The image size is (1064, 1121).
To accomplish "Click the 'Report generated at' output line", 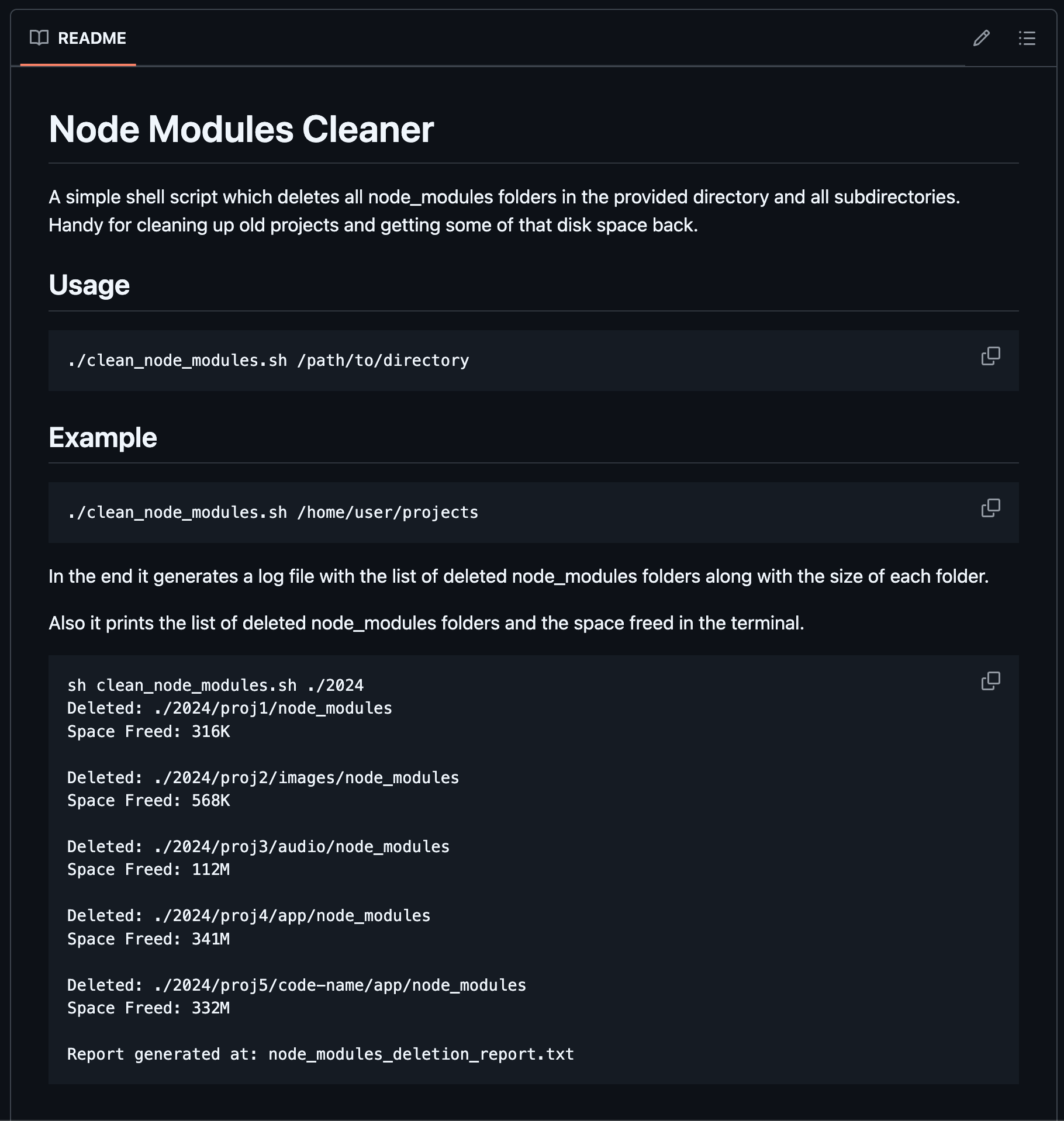I will (x=321, y=1054).
